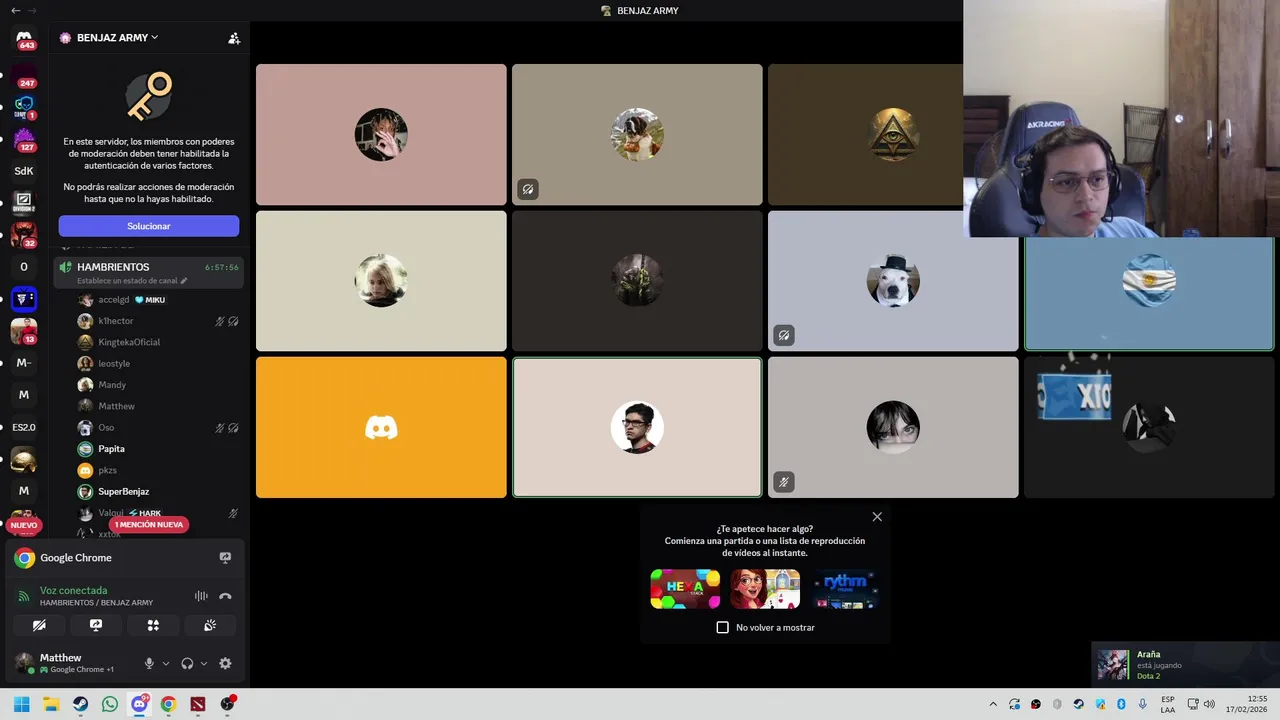Open the SdK server in sidebar
Screen dimensions: 1280x720
(x=24, y=171)
